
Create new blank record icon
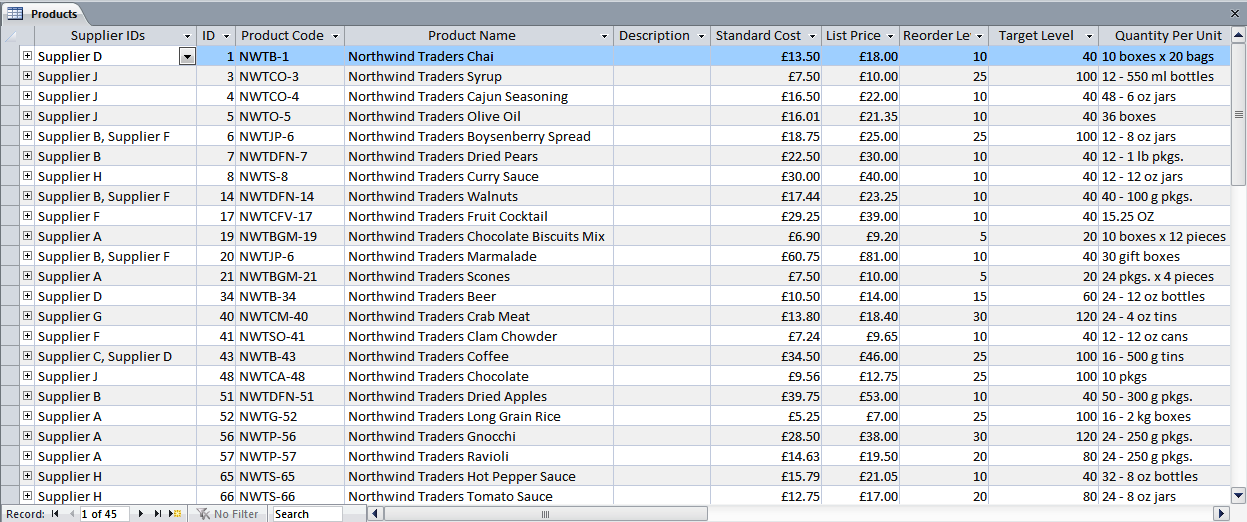[x=175, y=513]
